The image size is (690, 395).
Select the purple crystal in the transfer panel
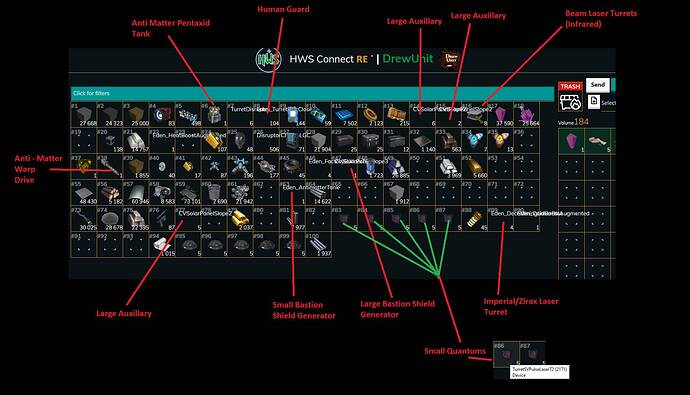tap(571, 141)
